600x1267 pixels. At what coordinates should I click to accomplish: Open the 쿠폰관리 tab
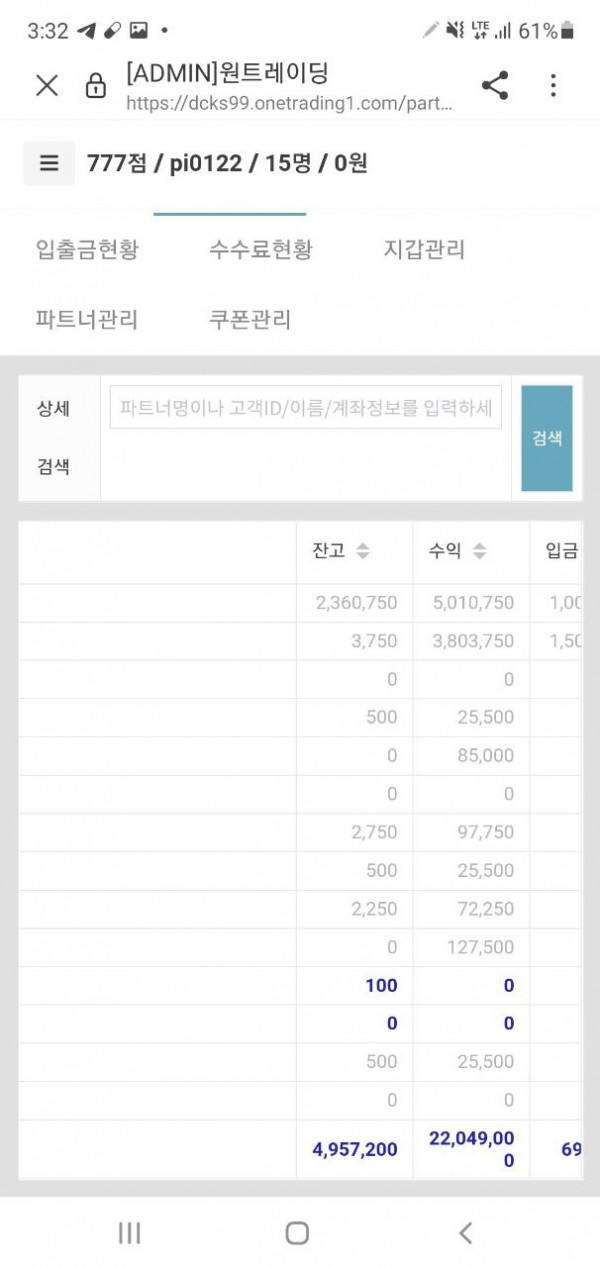(250, 320)
